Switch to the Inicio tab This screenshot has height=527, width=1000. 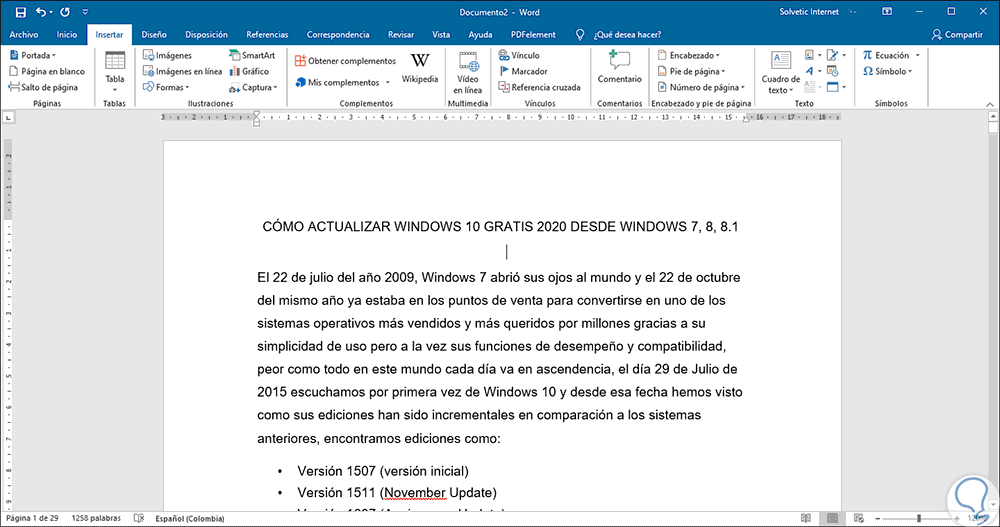(66, 34)
